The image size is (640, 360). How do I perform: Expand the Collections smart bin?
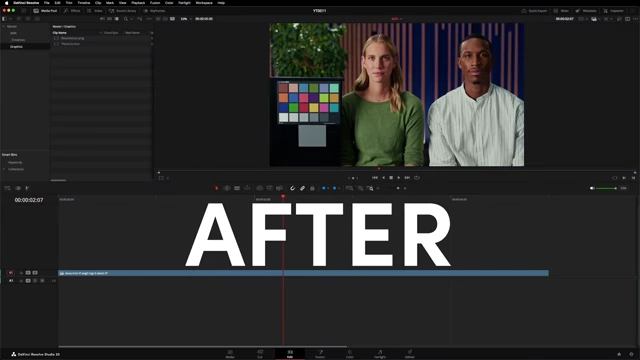click(4, 169)
